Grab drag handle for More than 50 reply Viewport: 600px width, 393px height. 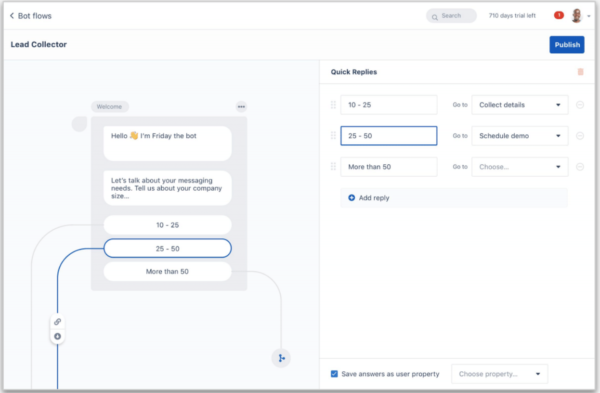click(x=333, y=166)
